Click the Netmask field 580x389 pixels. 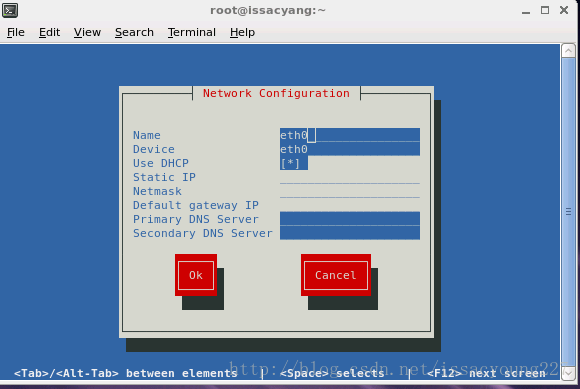click(350, 192)
